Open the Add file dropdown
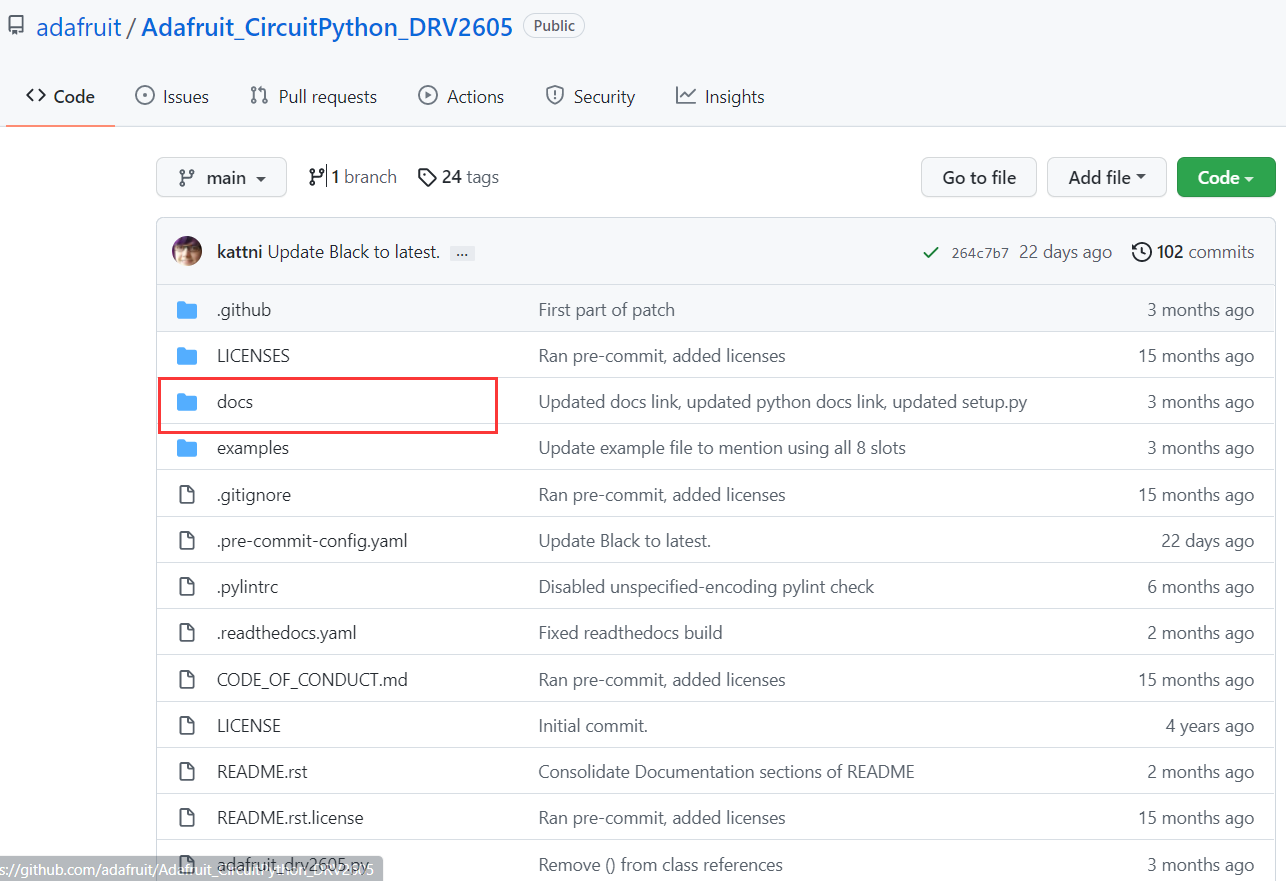This screenshot has height=881, width=1286. [1107, 177]
